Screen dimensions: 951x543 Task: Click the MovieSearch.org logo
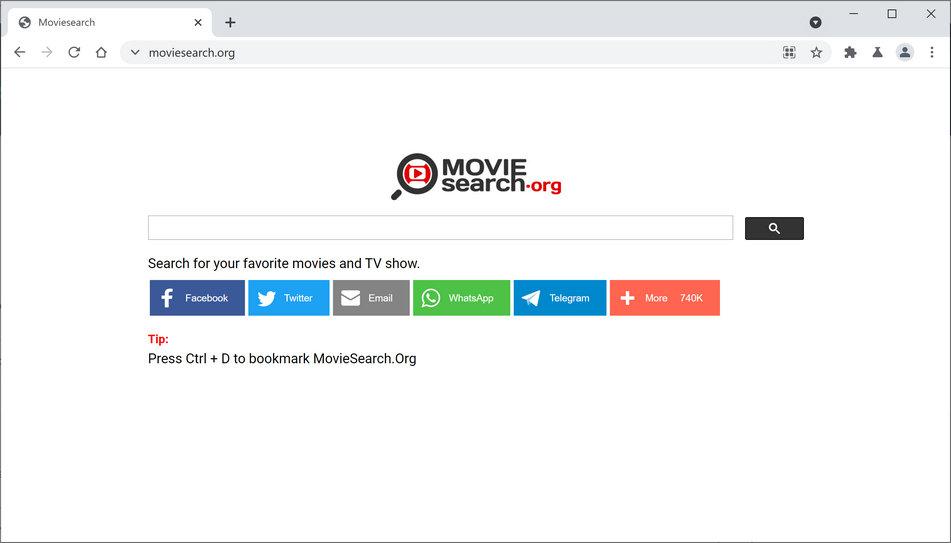(476, 176)
